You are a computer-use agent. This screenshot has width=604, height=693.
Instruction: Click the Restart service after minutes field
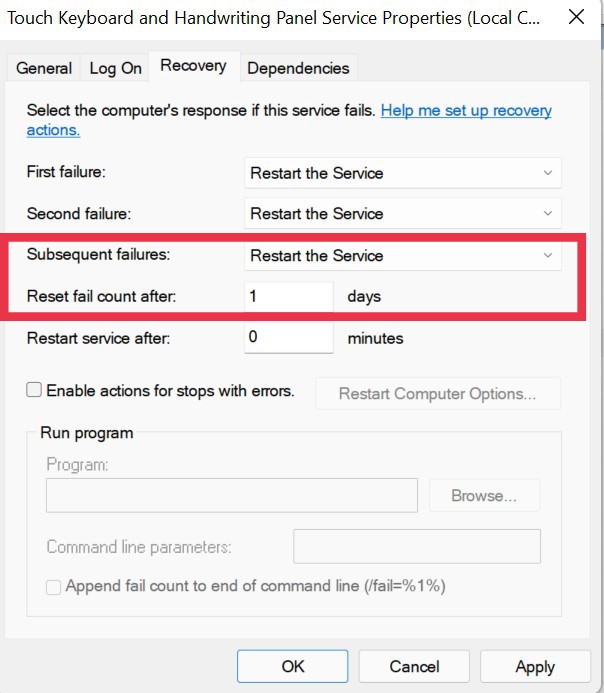click(x=288, y=338)
